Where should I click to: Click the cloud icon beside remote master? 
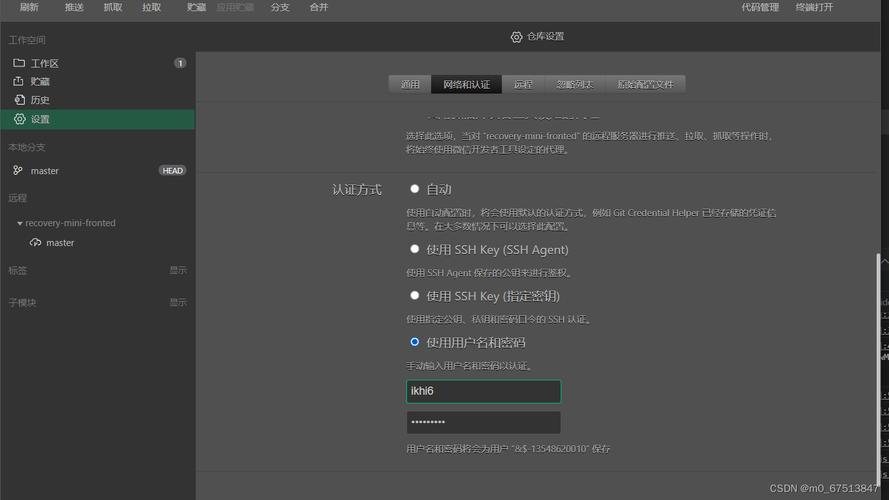click(x=35, y=243)
